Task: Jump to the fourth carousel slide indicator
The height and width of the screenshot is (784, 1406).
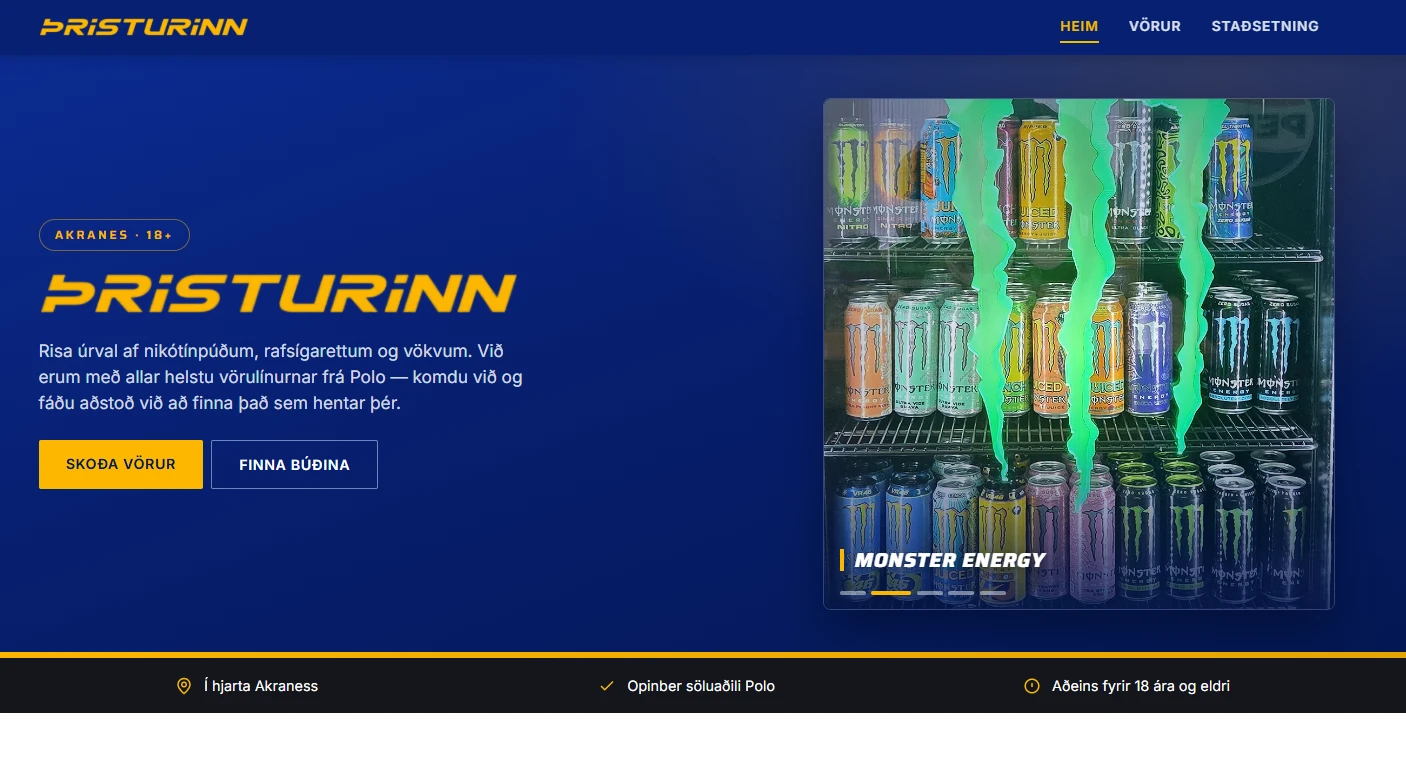Action: (961, 593)
